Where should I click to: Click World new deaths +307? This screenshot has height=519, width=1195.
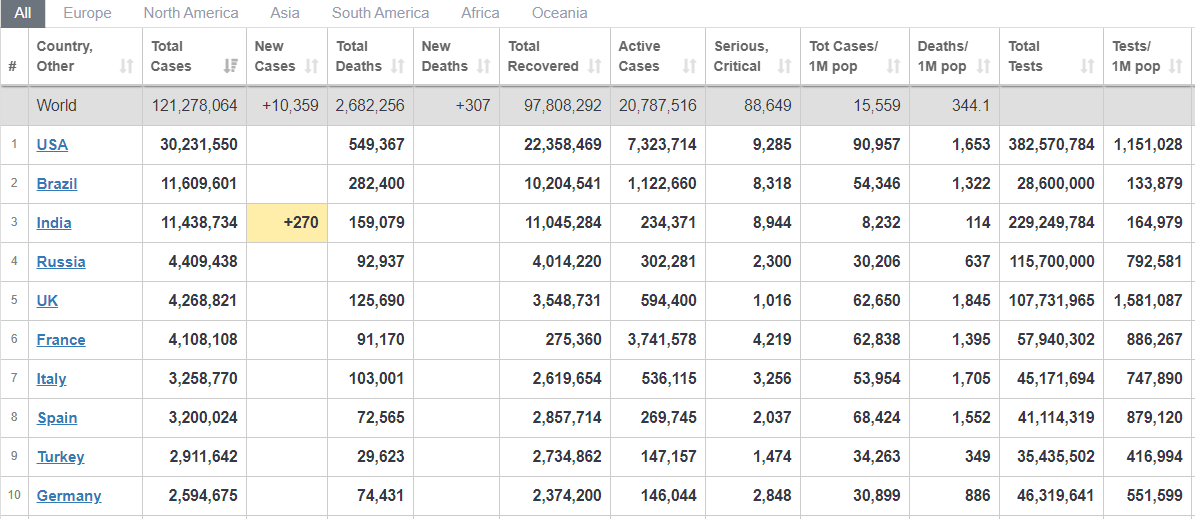[473, 106]
